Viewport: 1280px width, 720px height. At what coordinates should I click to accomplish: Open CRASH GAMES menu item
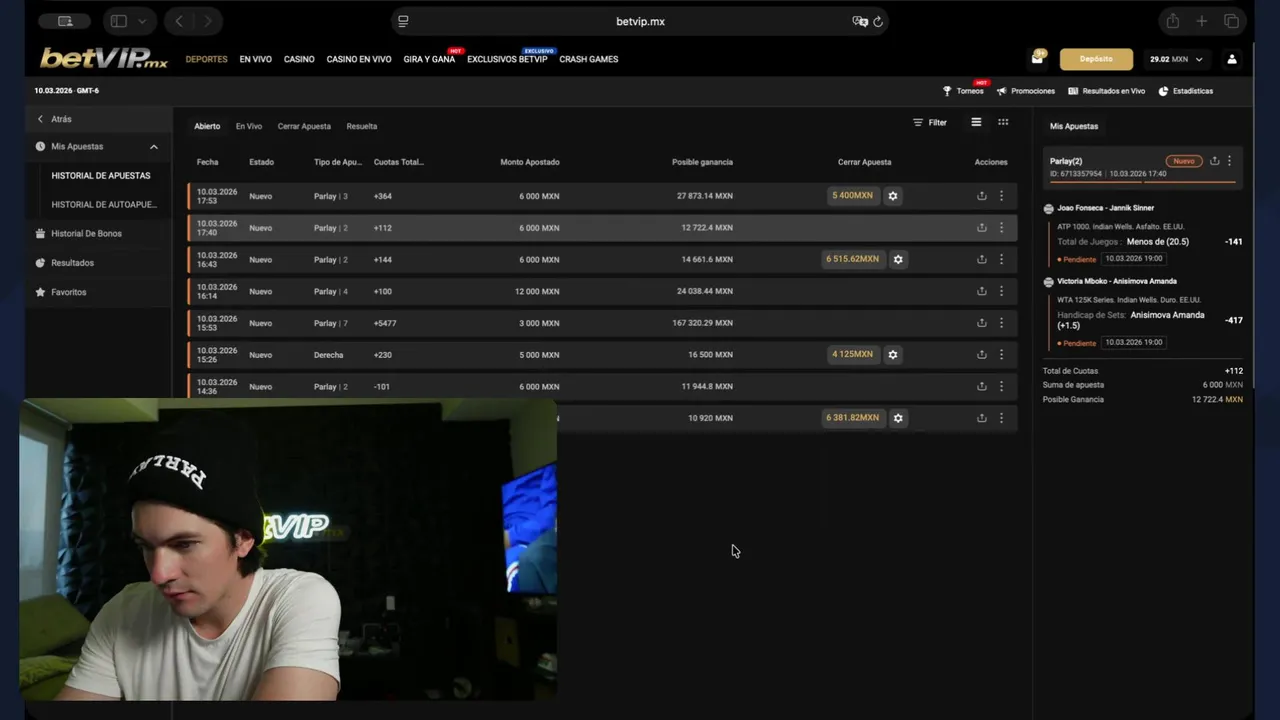[x=589, y=59]
